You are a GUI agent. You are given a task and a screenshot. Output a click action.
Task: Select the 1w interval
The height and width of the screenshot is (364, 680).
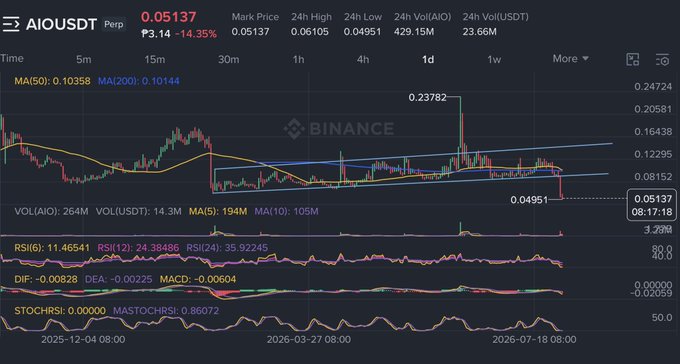(494, 59)
